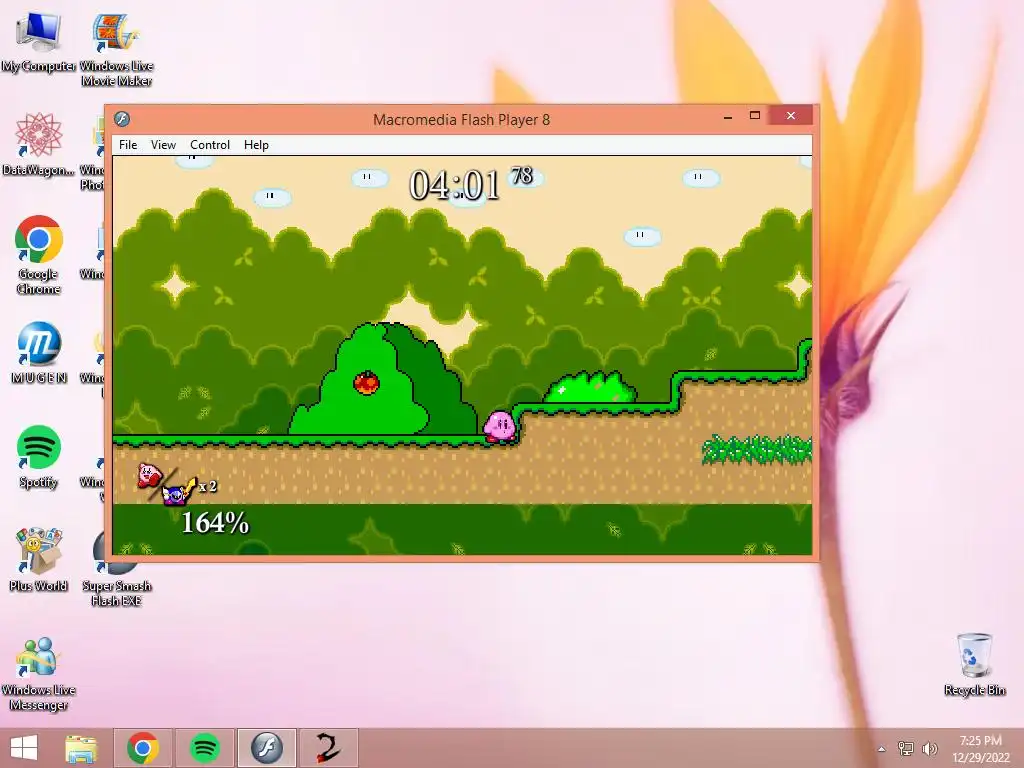This screenshot has width=1024, height=768.
Task: Click the red tomato on the bush
Action: (366, 382)
